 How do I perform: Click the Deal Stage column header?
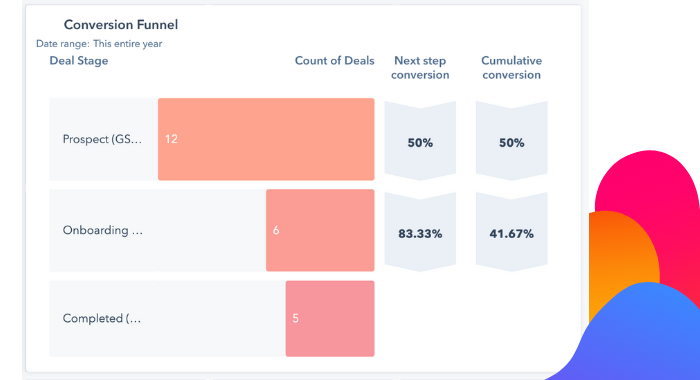click(79, 61)
